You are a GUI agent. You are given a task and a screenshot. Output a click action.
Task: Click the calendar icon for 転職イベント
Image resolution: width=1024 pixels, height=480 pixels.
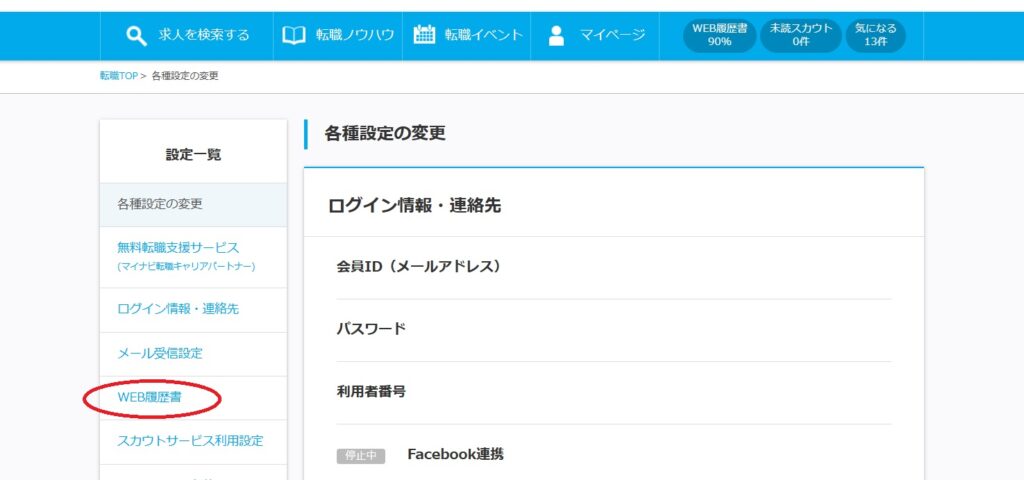coord(424,35)
